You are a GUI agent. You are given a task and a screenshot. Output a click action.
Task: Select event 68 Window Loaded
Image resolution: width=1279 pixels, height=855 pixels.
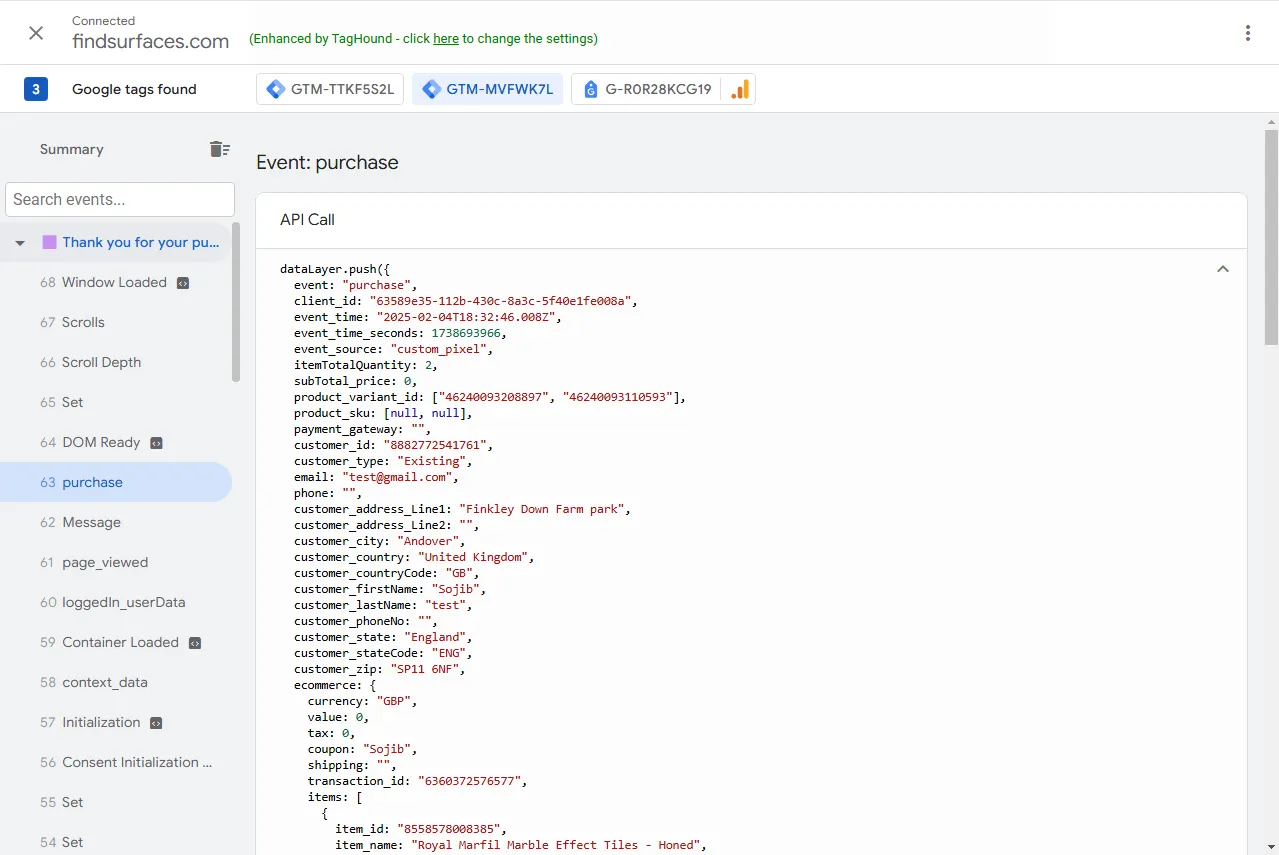[x=116, y=282]
